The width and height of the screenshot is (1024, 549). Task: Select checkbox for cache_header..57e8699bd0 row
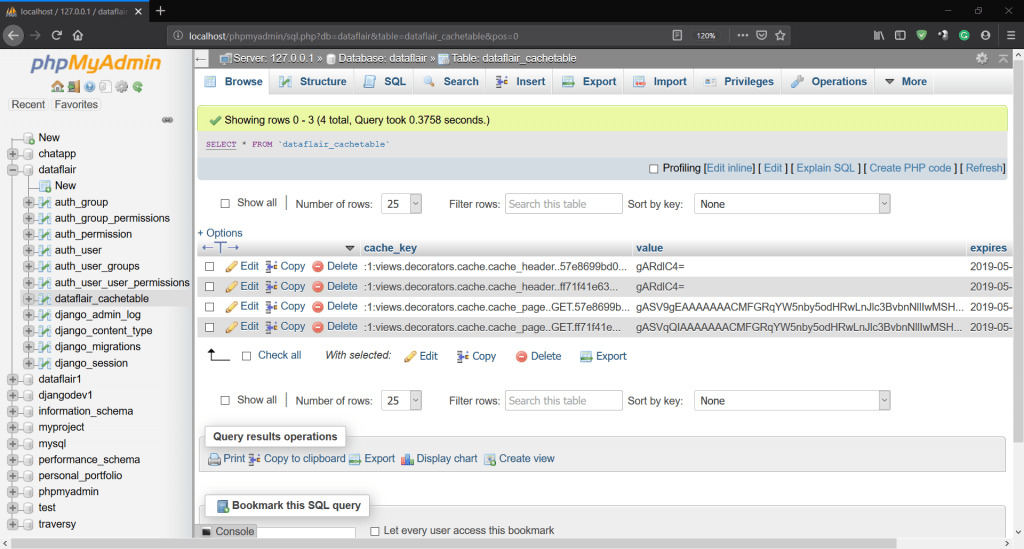[x=210, y=266]
